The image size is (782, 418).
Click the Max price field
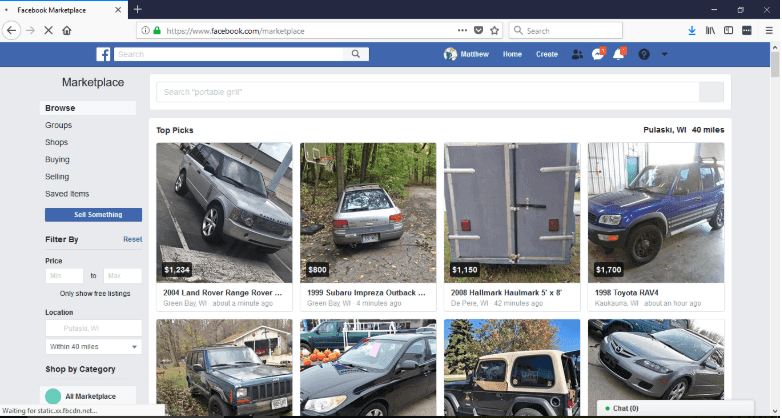(123, 276)
